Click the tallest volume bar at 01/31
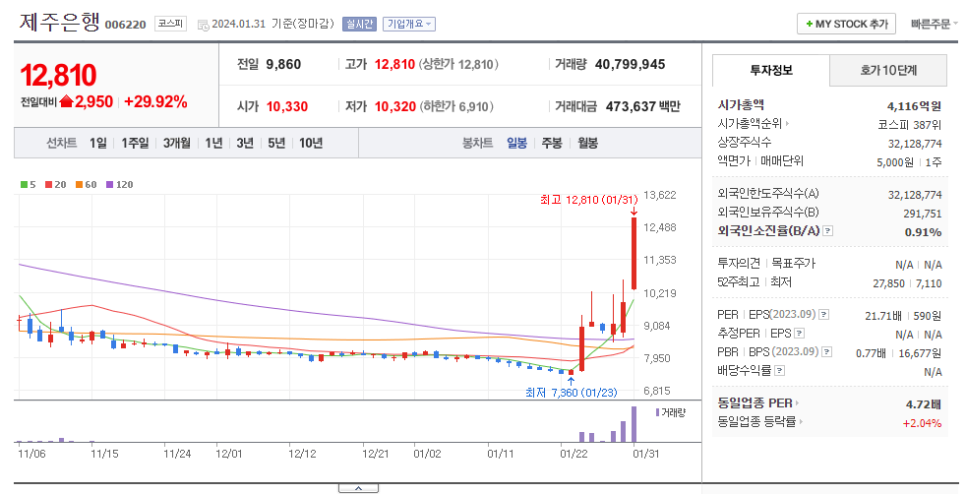 [x=634, y=424]
